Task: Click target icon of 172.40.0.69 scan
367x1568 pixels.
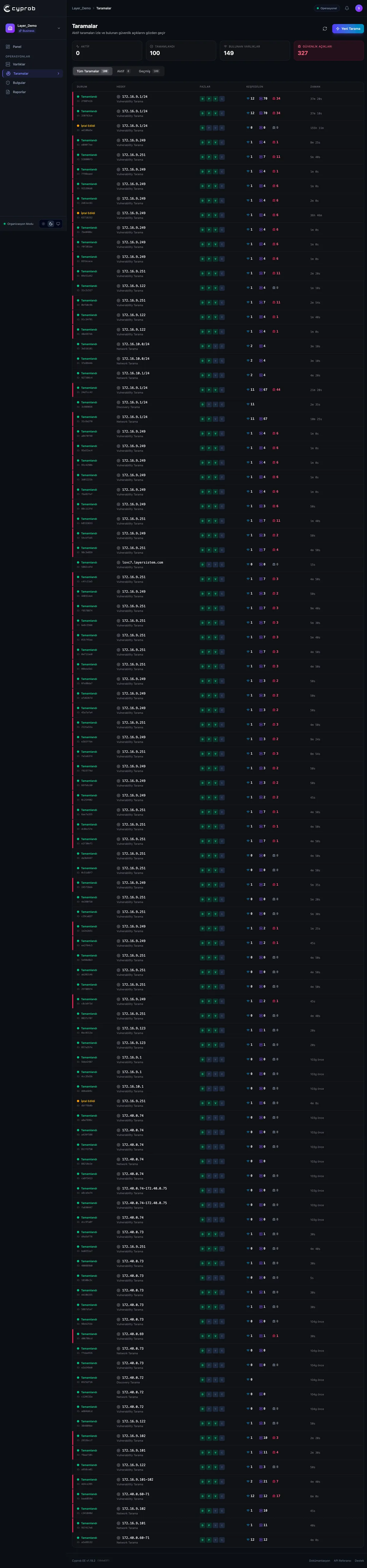Action: tap(119, 1334)
